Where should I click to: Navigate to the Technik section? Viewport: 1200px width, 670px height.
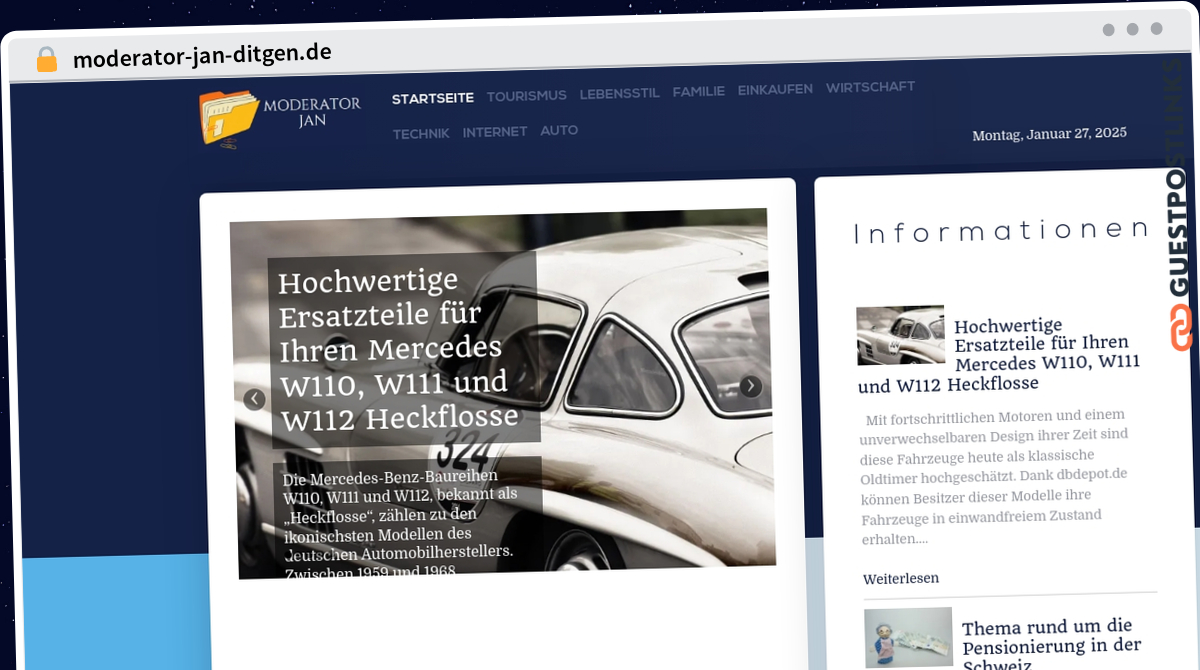[x=421, y=134]
